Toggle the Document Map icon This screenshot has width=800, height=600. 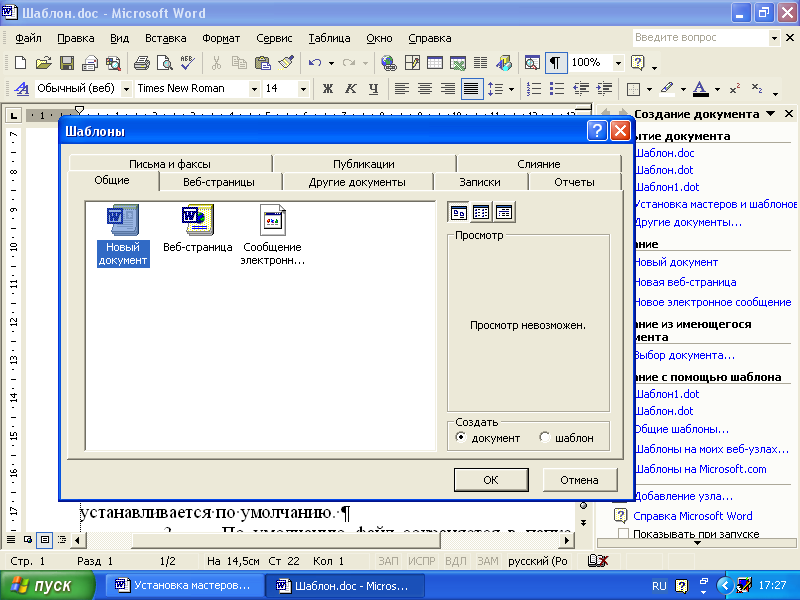532,63
